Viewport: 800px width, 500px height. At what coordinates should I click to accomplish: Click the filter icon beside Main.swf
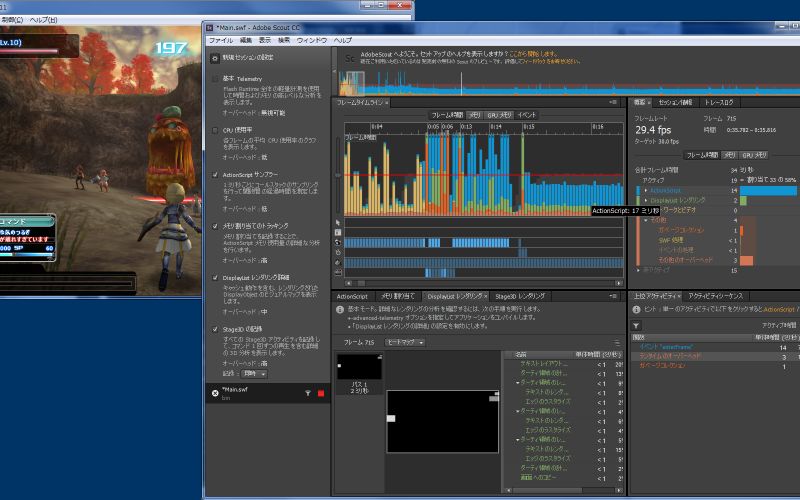(307, 394)
